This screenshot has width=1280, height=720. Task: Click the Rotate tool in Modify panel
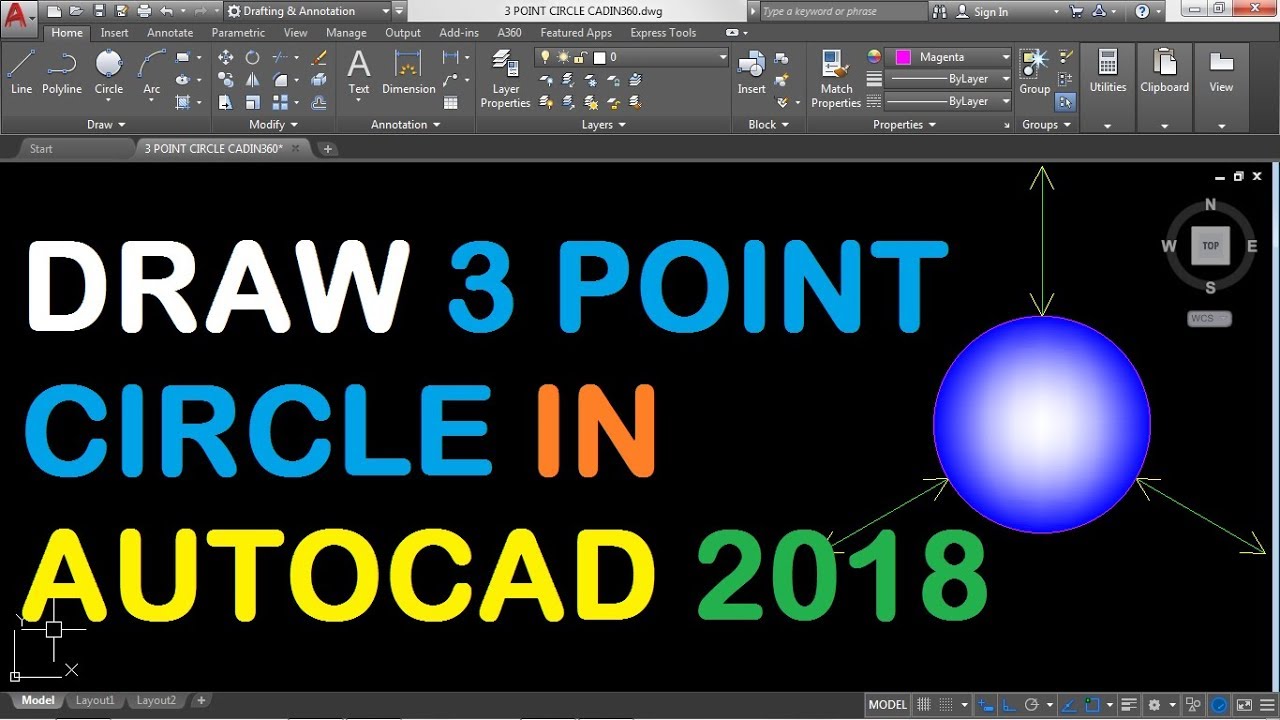[253, 57]
